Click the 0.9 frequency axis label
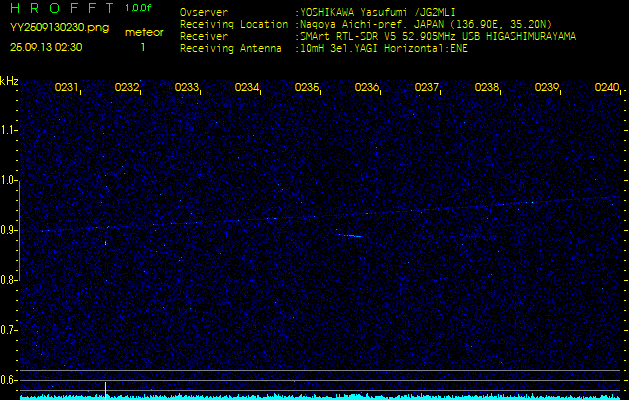This screenshot has width=629, height=400. coord(9,230)
